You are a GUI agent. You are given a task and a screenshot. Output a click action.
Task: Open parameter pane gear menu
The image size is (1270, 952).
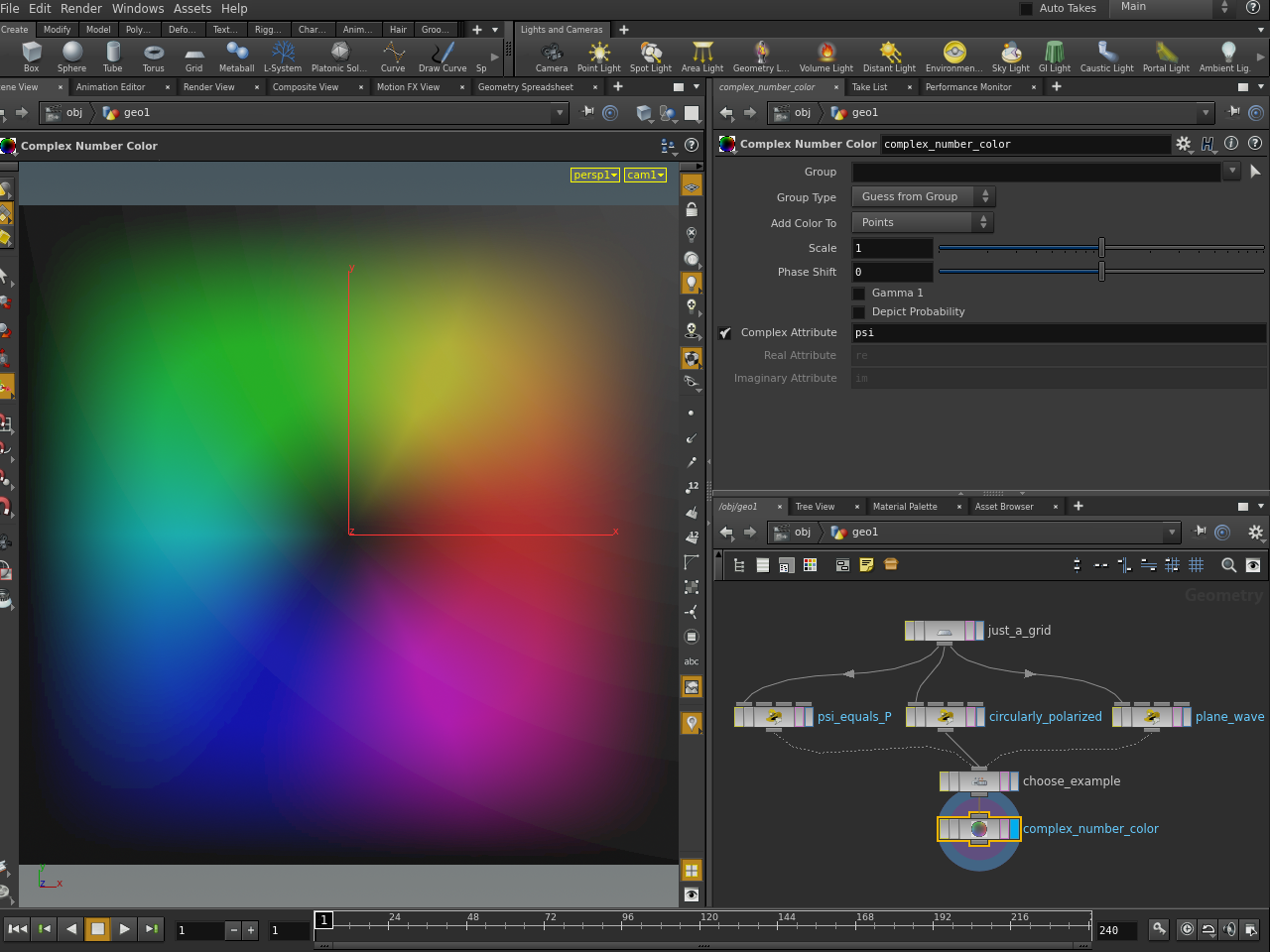(x=1184, y=144)
